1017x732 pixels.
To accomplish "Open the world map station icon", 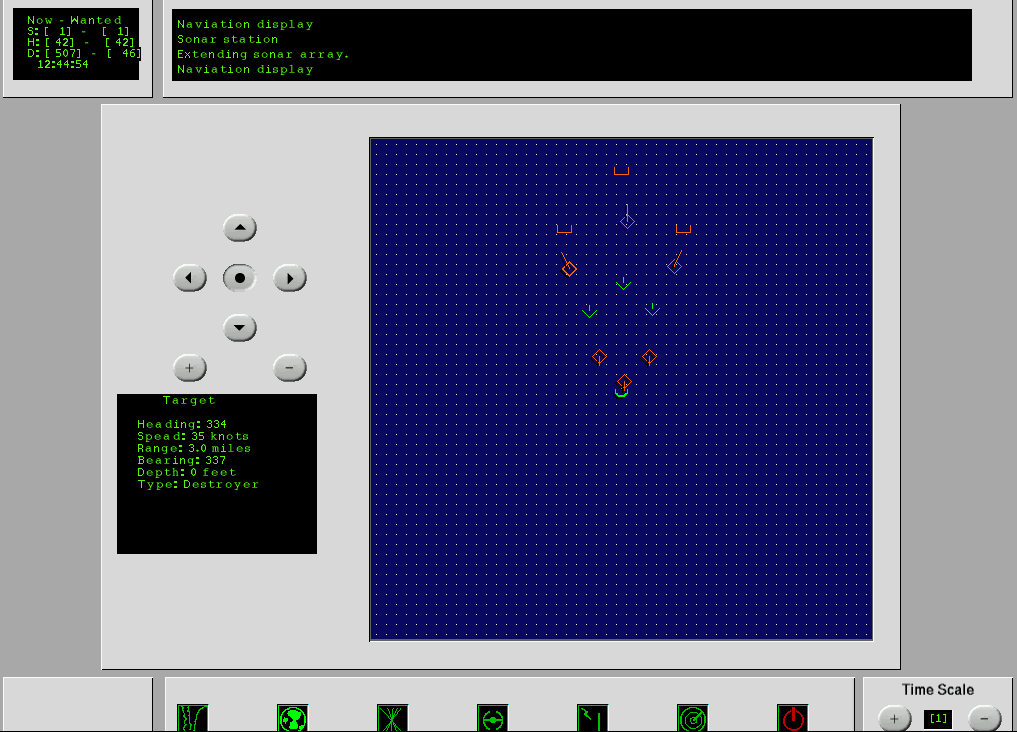I will pyautogui.click(x=292, y=718).
